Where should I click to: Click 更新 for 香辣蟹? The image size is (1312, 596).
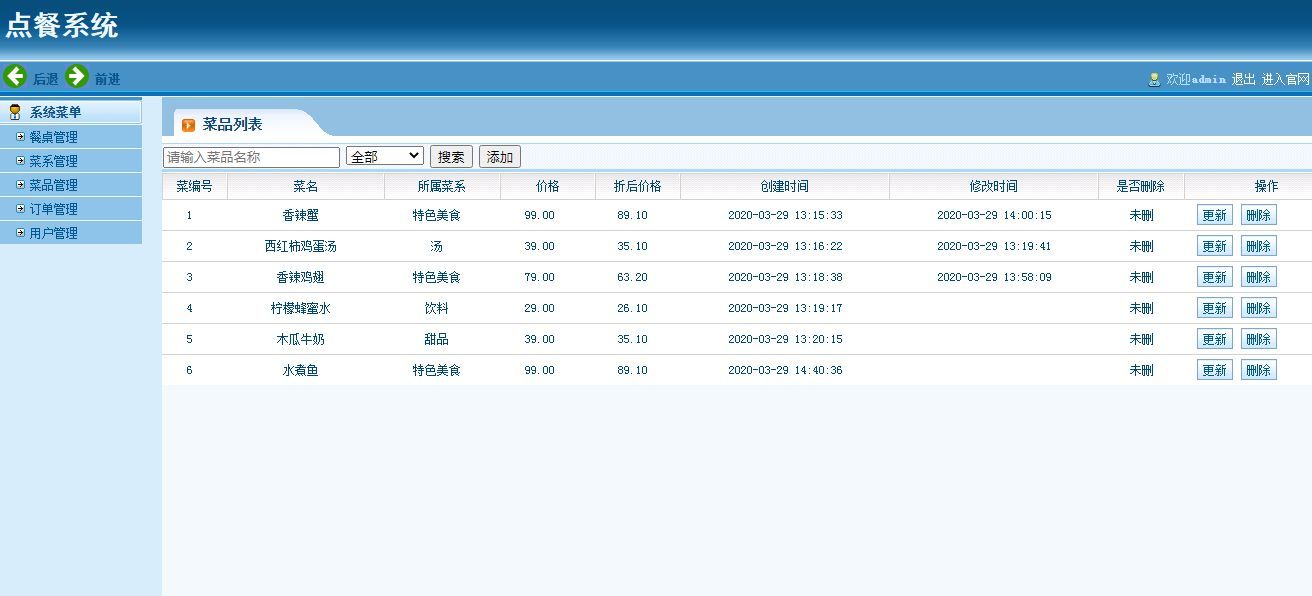point(1215,215)
